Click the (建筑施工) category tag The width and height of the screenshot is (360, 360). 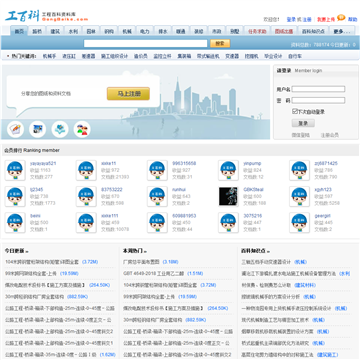pyautogui.click(x=327, y=355)
